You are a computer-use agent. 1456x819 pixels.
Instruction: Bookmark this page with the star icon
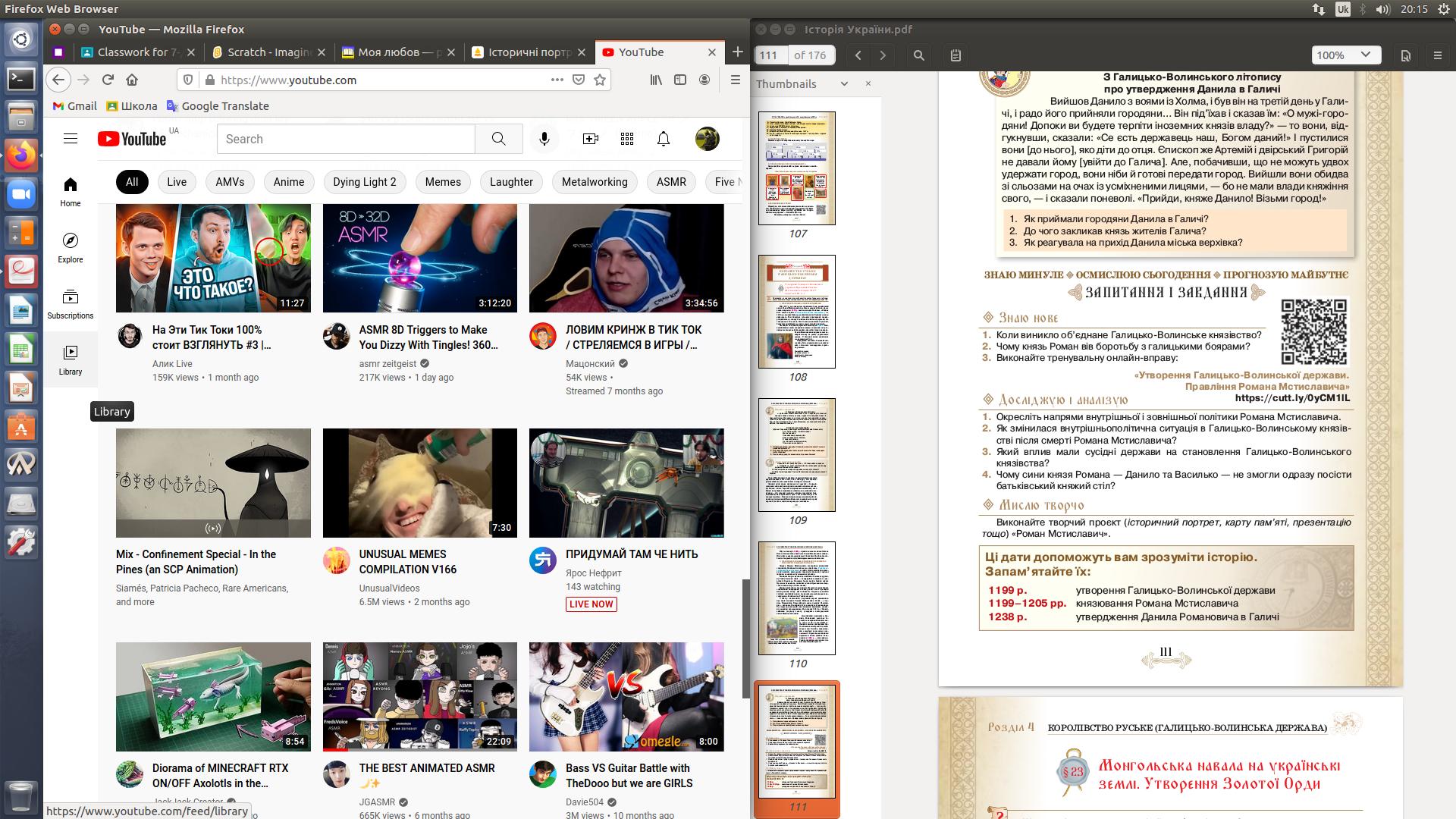point(600,80)
